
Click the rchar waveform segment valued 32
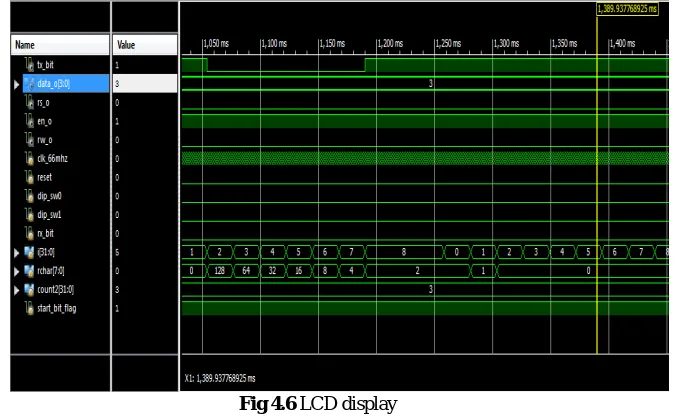coord(273,271)
